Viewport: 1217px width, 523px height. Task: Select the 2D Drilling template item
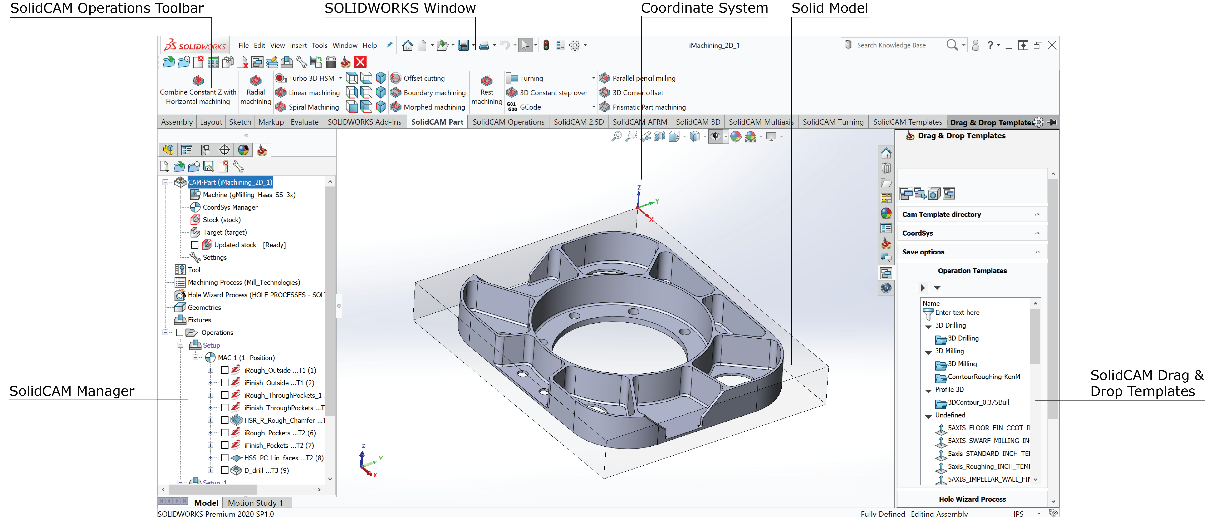956,339
